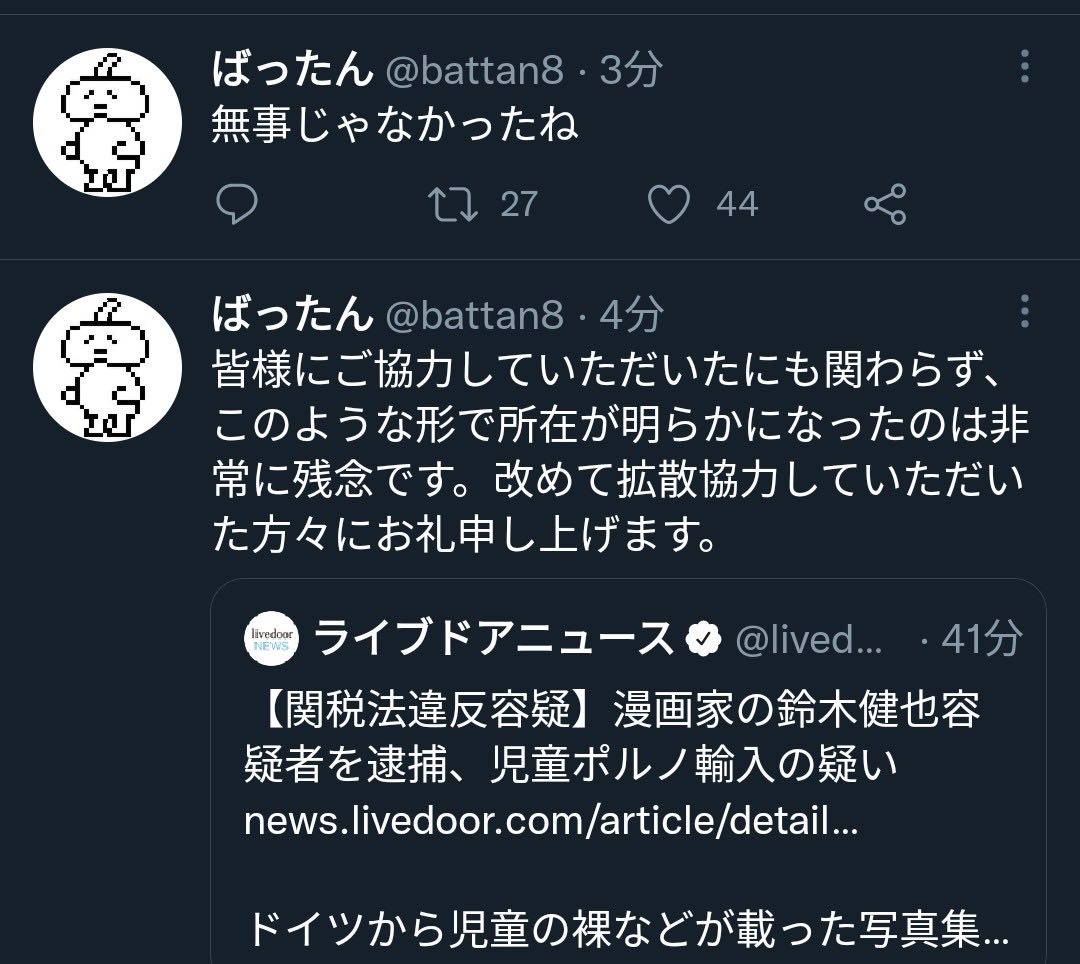Retweet the tweet with 27 retweets
The height and width of the screenshot is (964, 1080).
tap(451, 204)
